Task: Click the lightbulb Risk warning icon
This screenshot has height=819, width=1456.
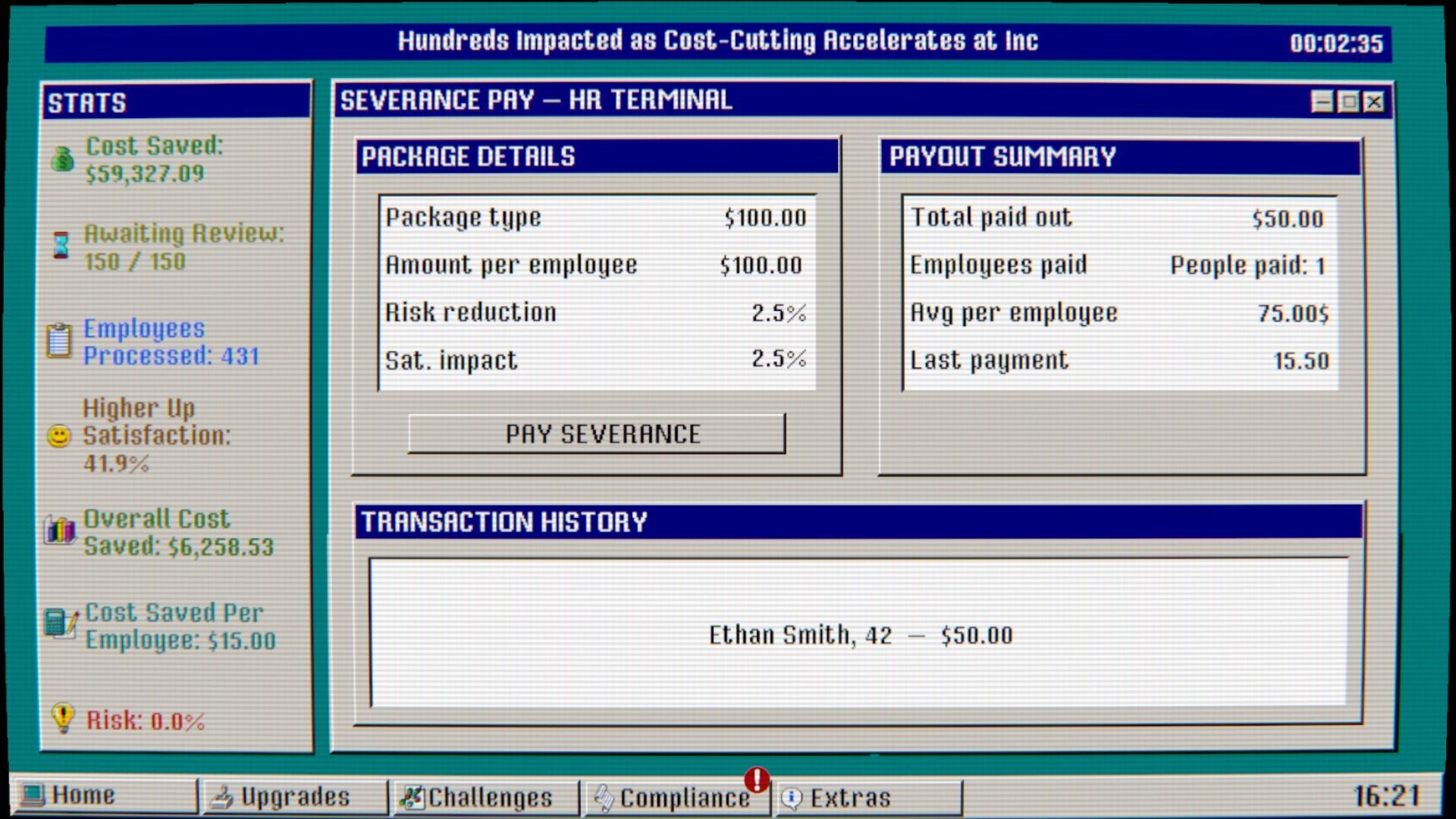Action: coord(64,717)
